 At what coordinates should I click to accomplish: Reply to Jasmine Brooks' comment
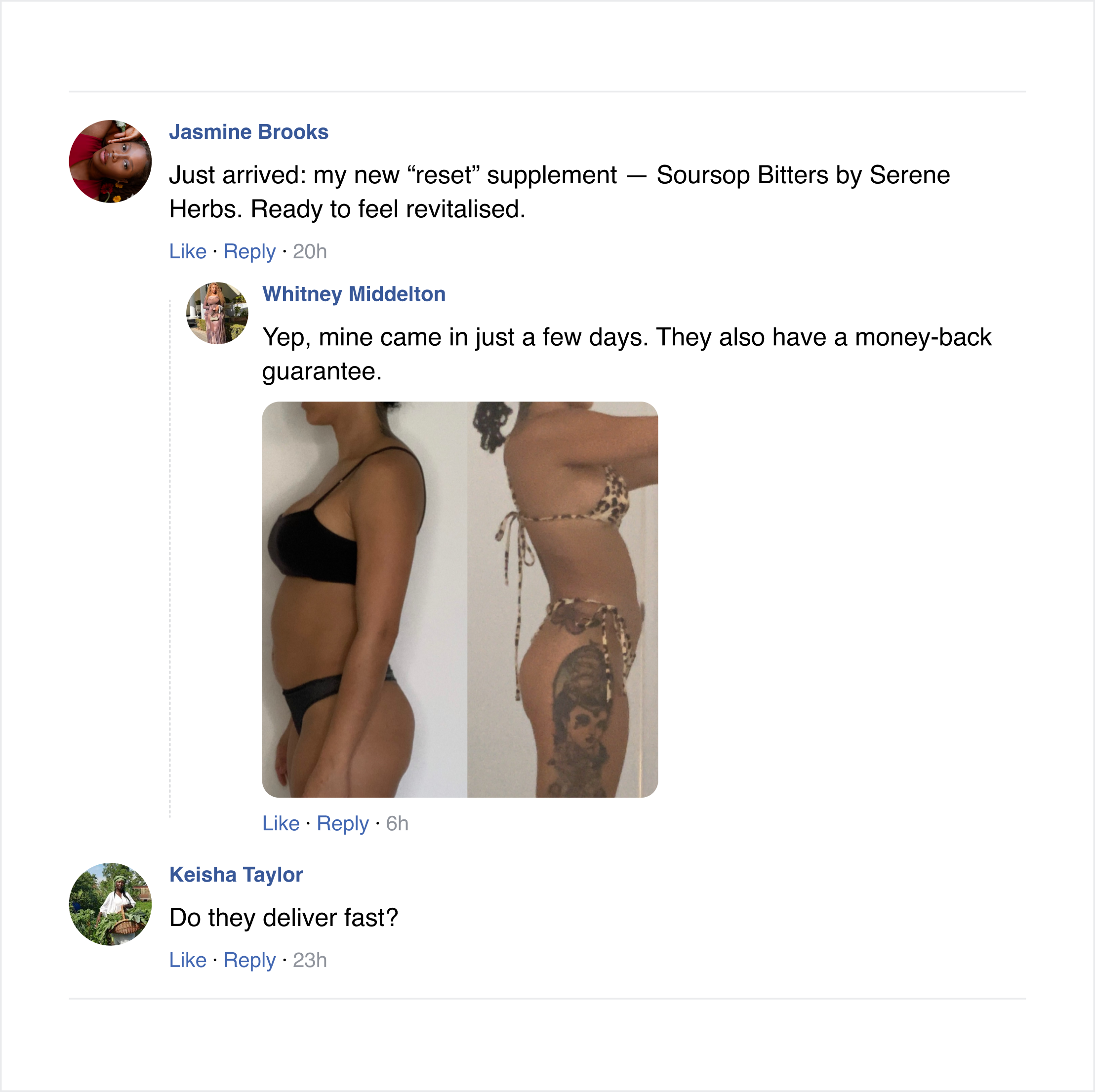249,251
